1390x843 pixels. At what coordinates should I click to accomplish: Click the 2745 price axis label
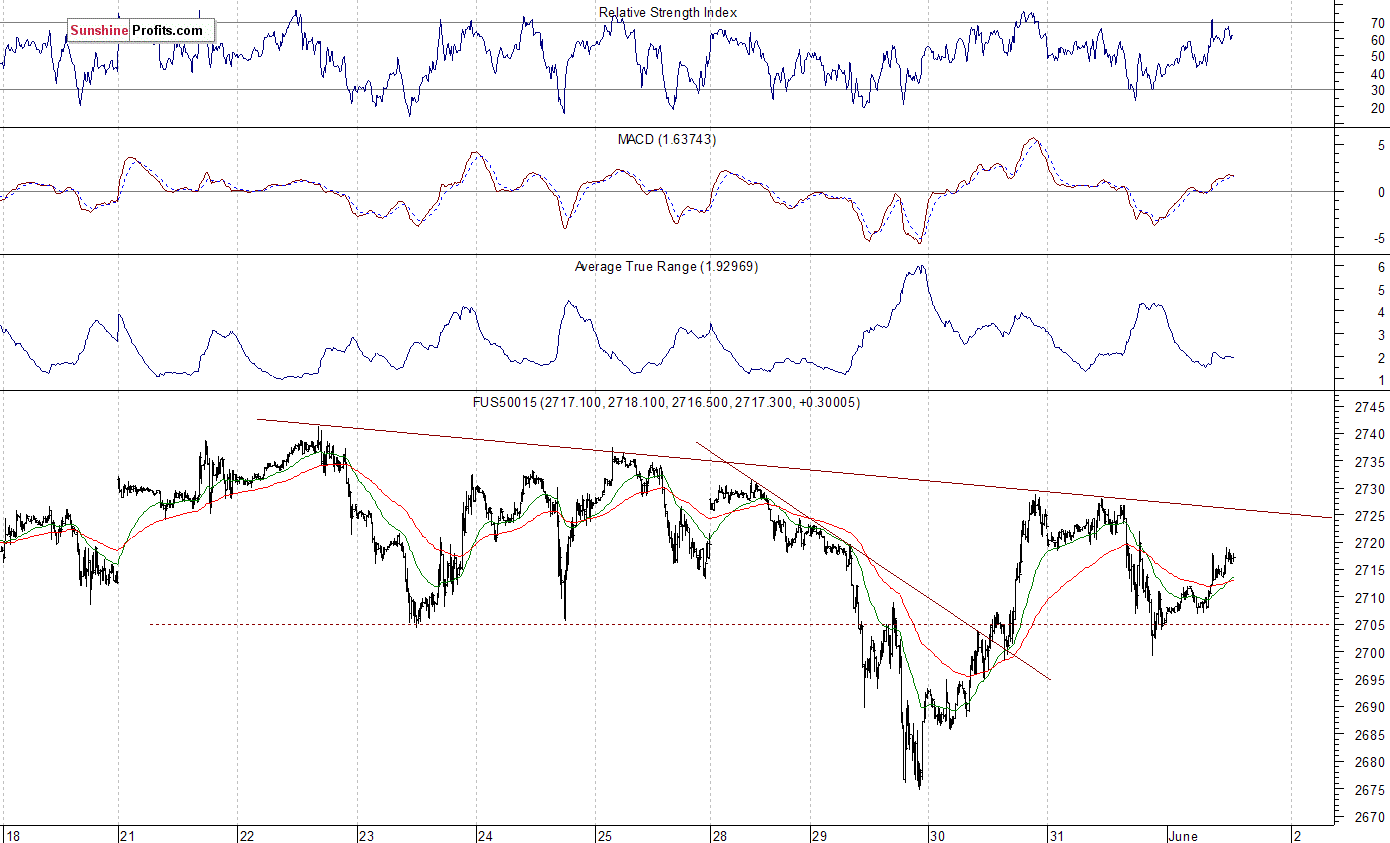pyautogui.click(x=1371, y=408)
